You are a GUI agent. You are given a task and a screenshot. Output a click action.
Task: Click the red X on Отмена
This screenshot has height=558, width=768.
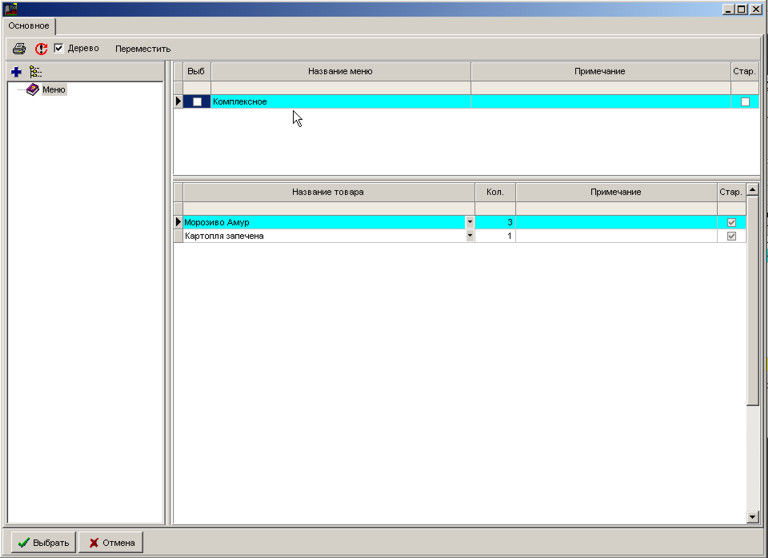point(94,543)
